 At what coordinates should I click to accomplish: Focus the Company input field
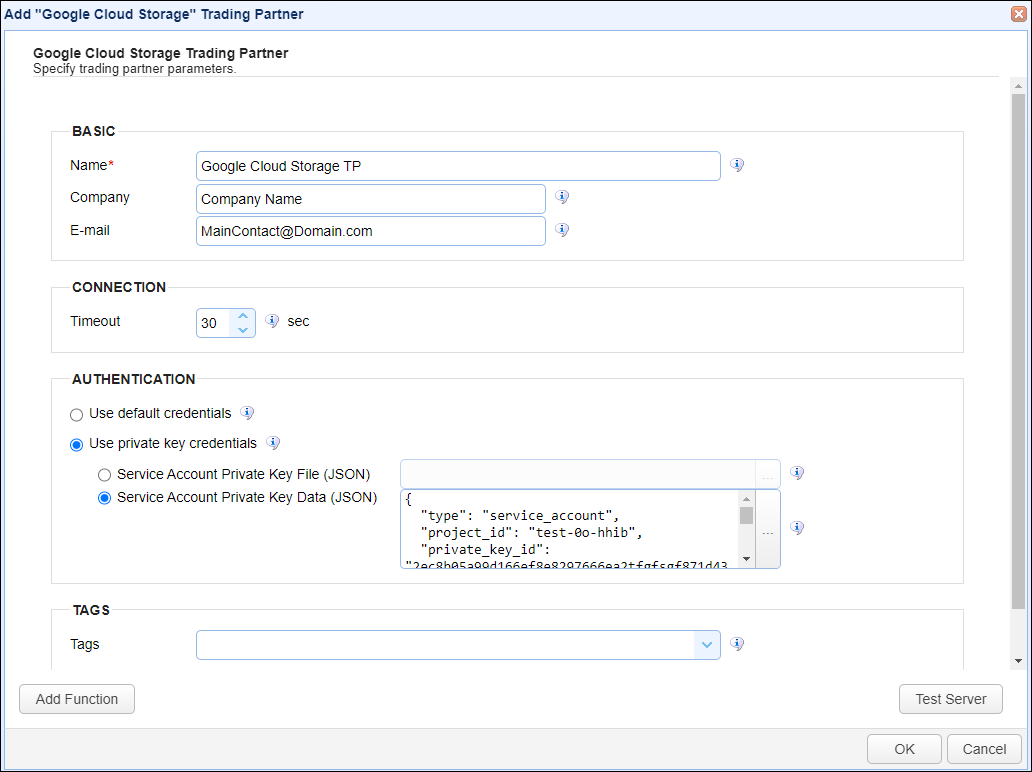point(371,199)
